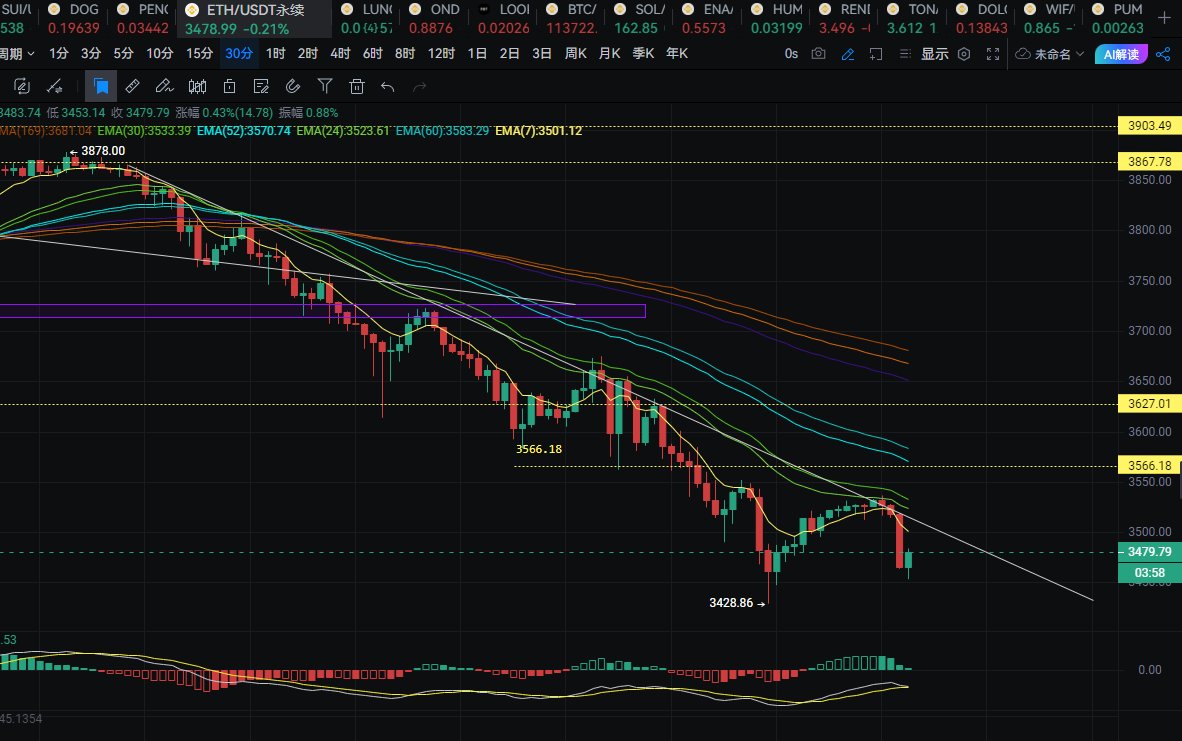The height and width of the screenshot is (741, 1182).
Task: Share the chart via share icon
Action: pyautogui.click(x=1163, y=54)
